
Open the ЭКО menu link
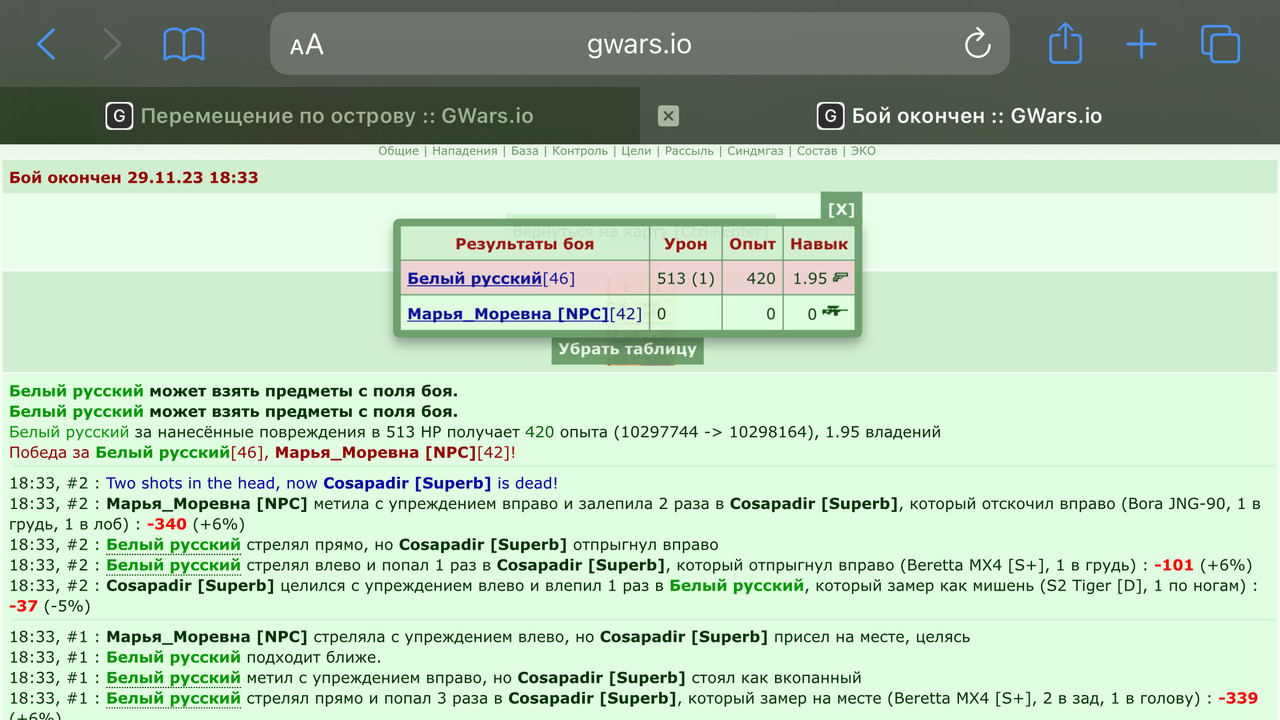[863, 151]
